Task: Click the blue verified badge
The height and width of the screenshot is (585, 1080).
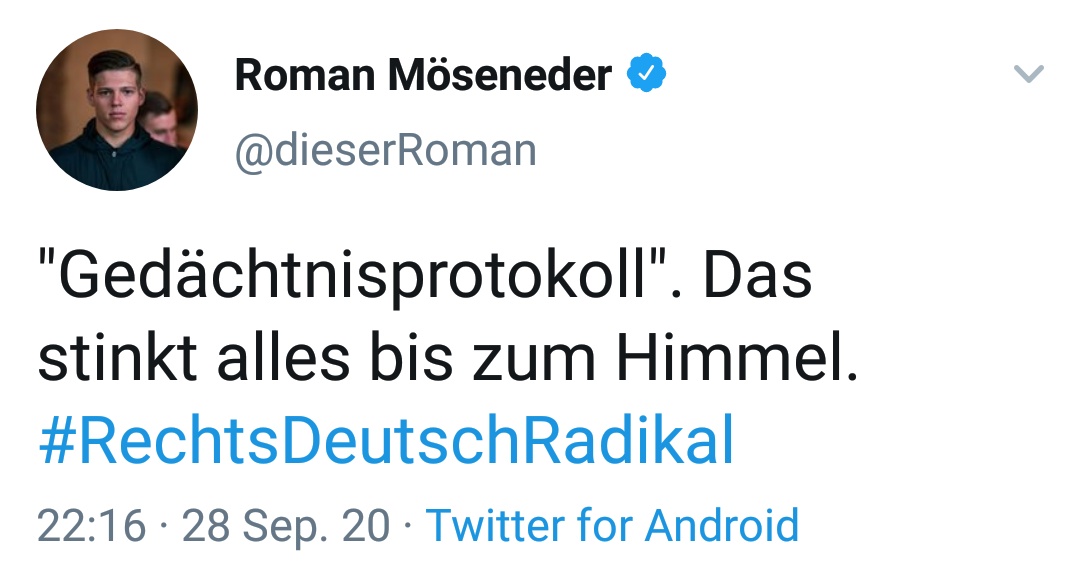Action: click(646, 73)
